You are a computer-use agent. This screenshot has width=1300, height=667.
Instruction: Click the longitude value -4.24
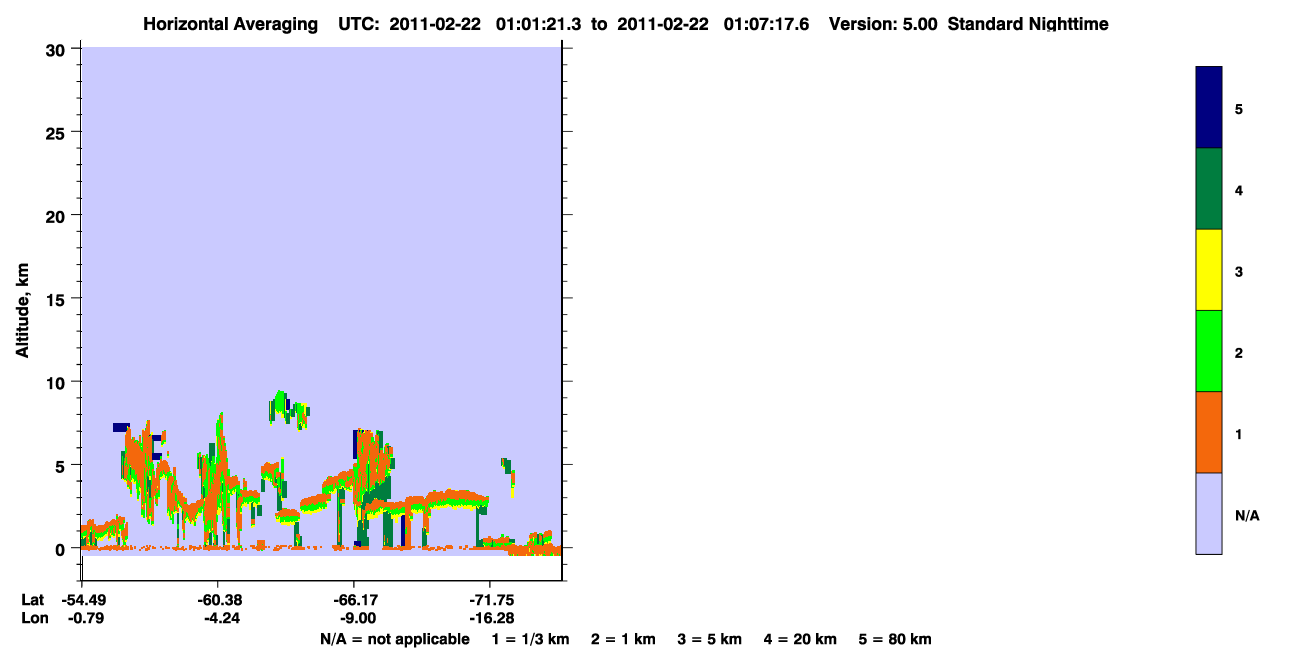[220, 618]
